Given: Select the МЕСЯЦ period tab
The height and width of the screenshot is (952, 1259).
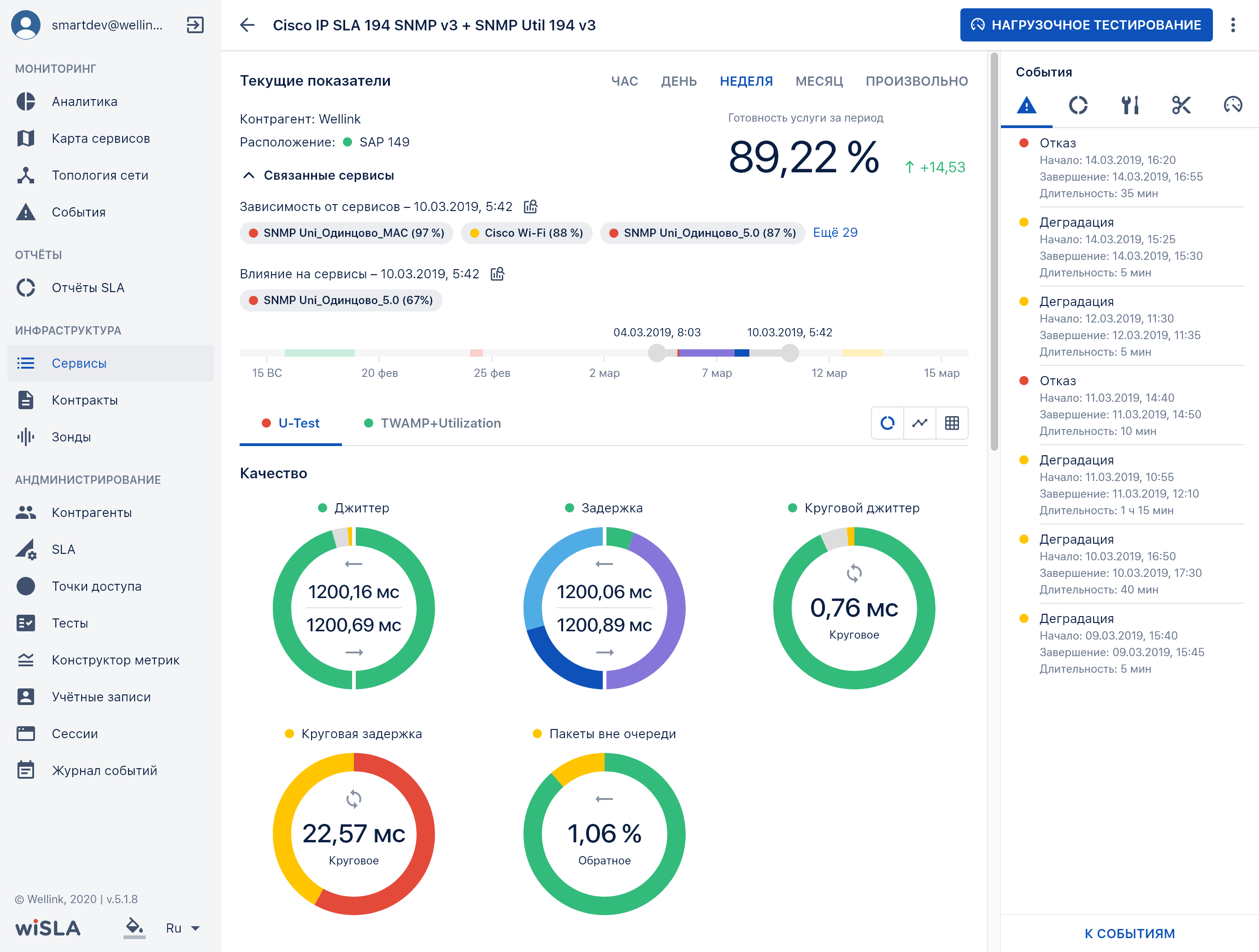Looking at the screenshot, I should click(x=819, y=82).
